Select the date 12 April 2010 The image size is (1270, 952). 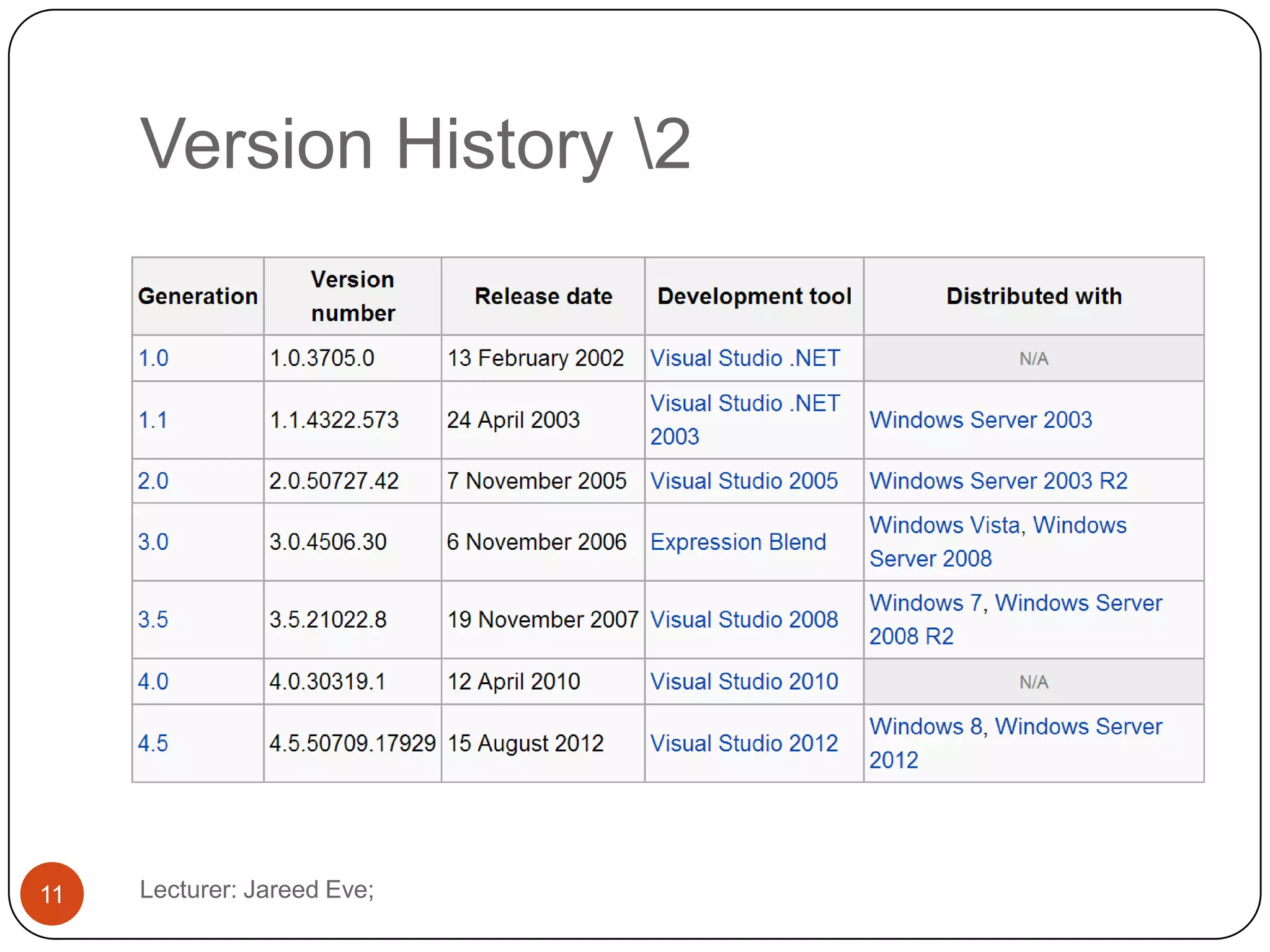(x=513, y=682)
